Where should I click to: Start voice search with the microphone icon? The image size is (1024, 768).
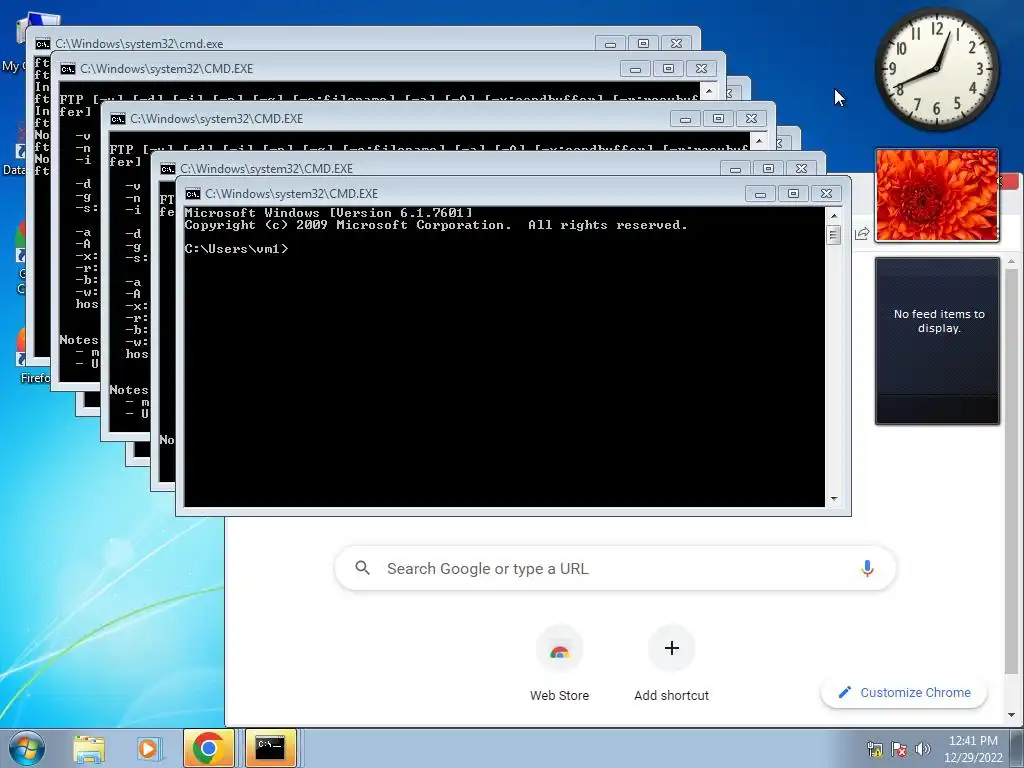click(867, 568)
